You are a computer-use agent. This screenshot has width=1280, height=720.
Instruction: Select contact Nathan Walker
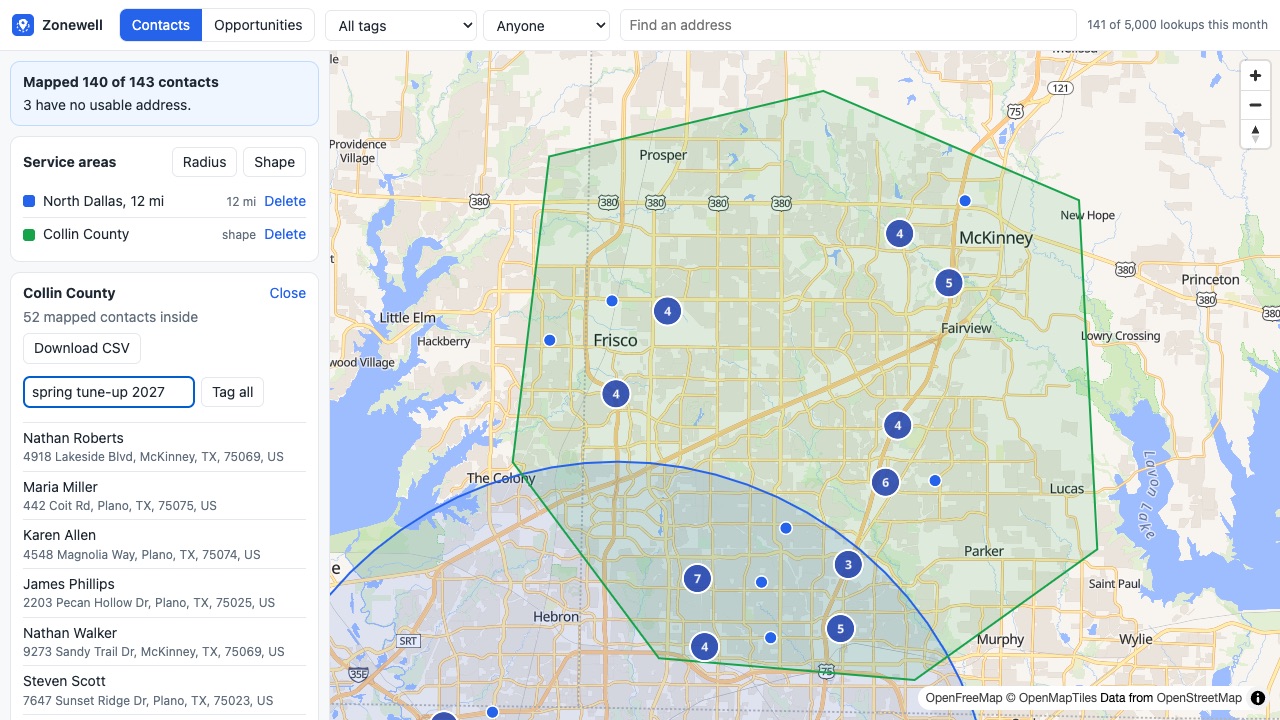(164, 642)
